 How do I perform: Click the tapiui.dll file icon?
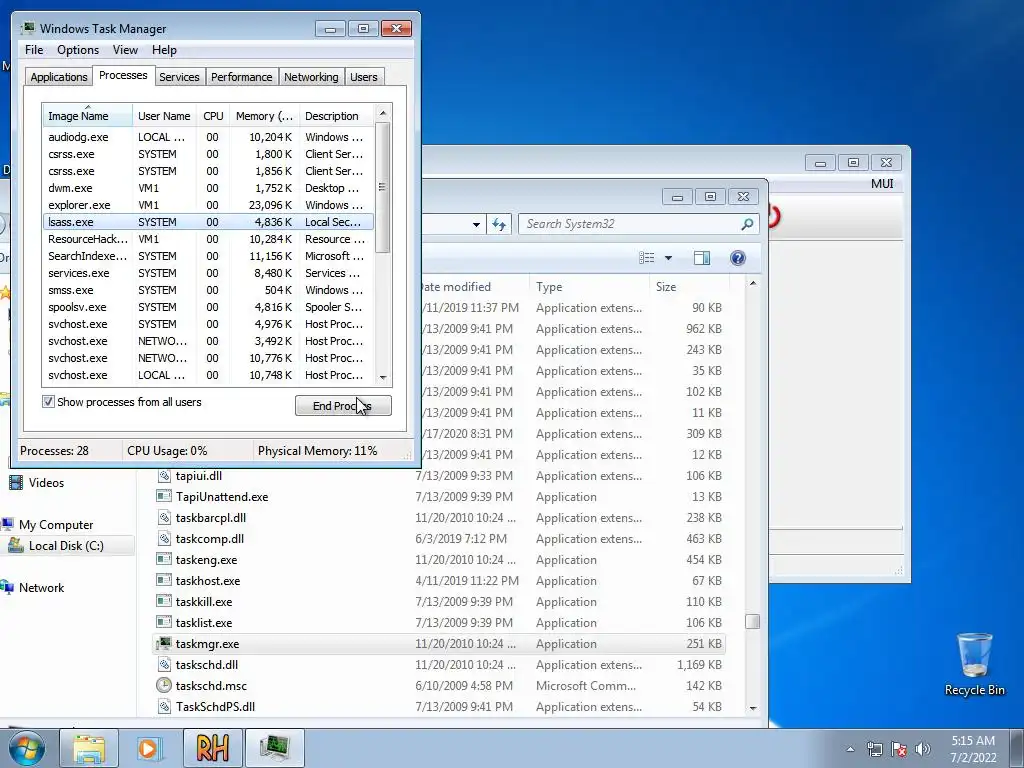(164, 475)
